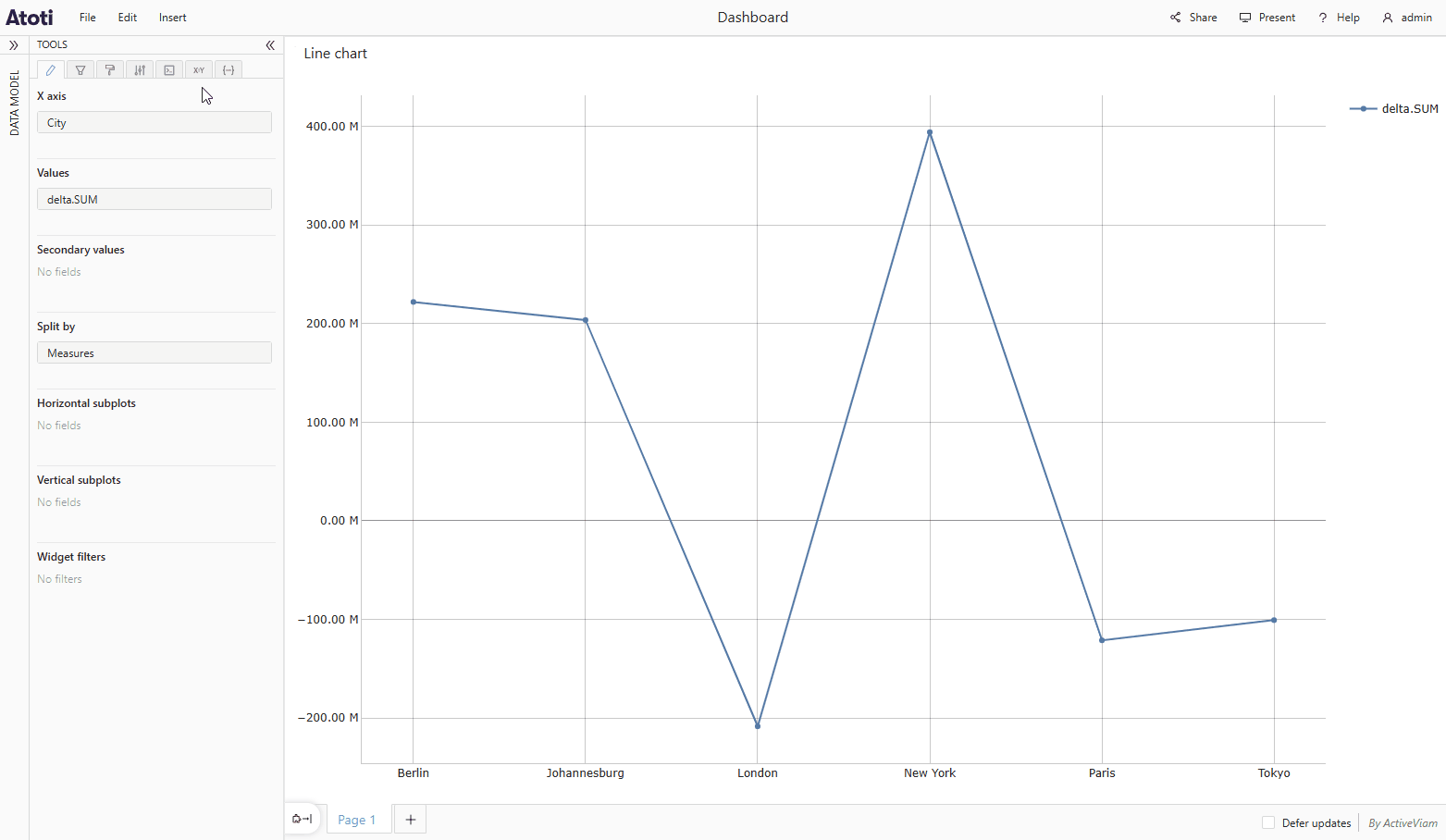
Task: Open the Measures field under Split by
Action: coord(154,352)
